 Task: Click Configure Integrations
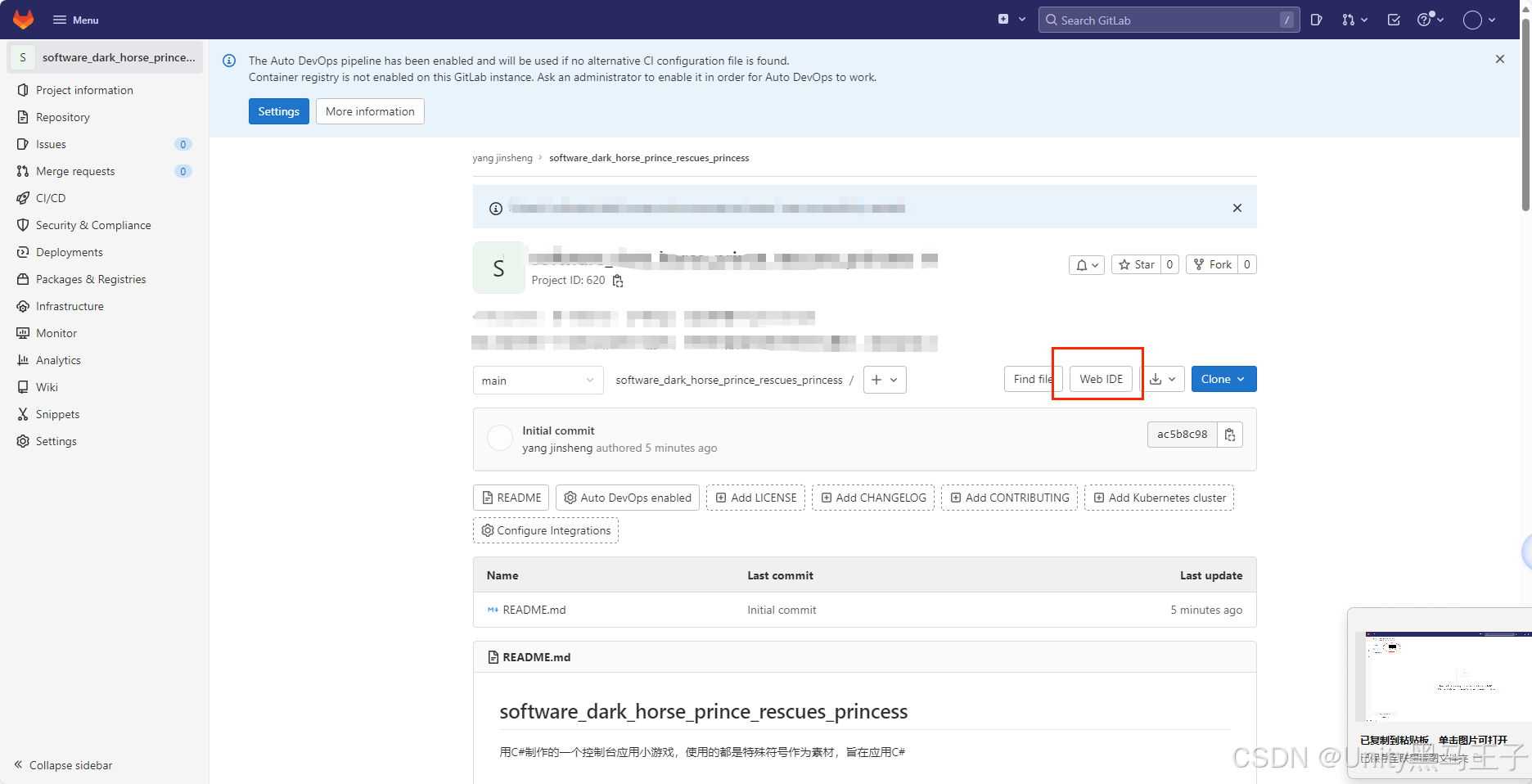(546, 530)
